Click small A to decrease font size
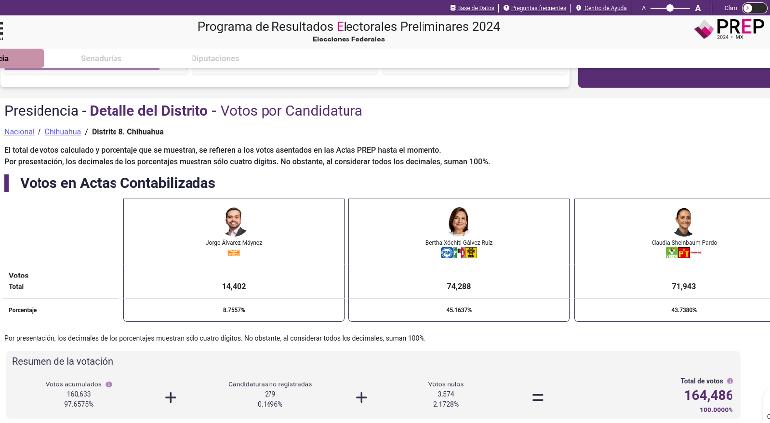The height and width of the screenshot is (423, 770). [x=644, y=7]
